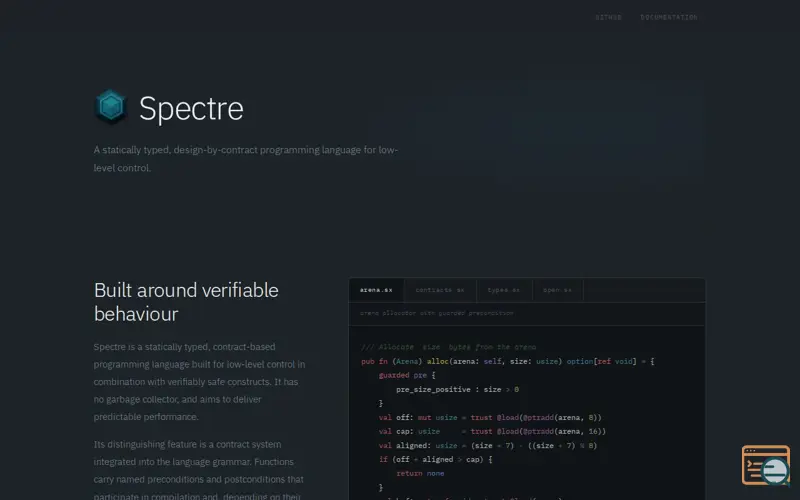The image size is (800, 500).
Task: Click the Spectre hexagon logo icon
Action: click(111, 107)
